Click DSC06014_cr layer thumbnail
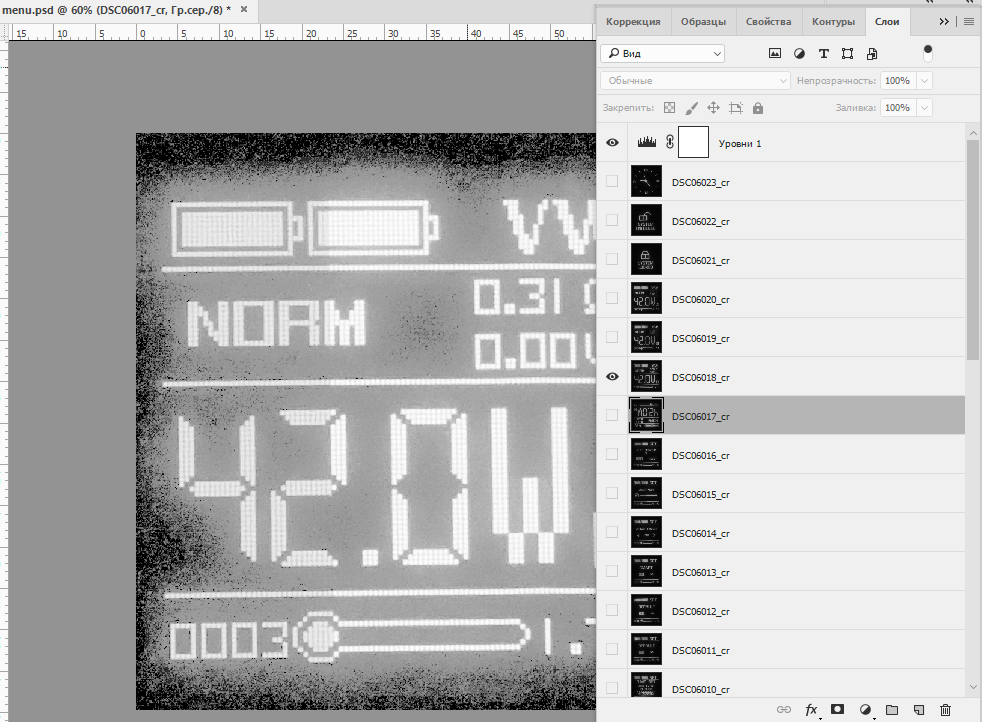This screenshot has width=982, height=722. (x=646, y=532)
